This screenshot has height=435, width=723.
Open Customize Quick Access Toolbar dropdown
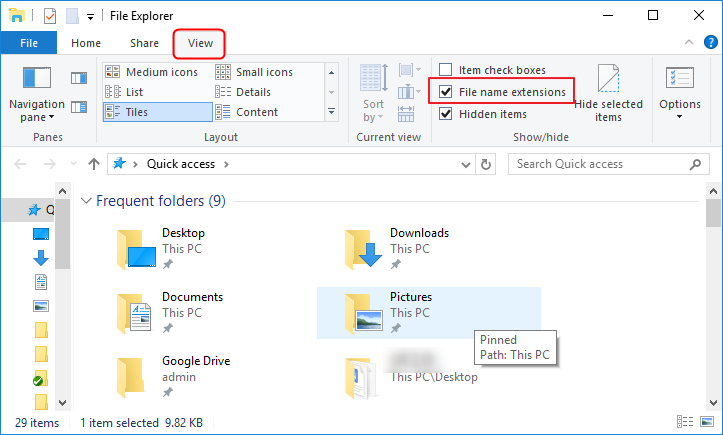[x=90, y=17]
